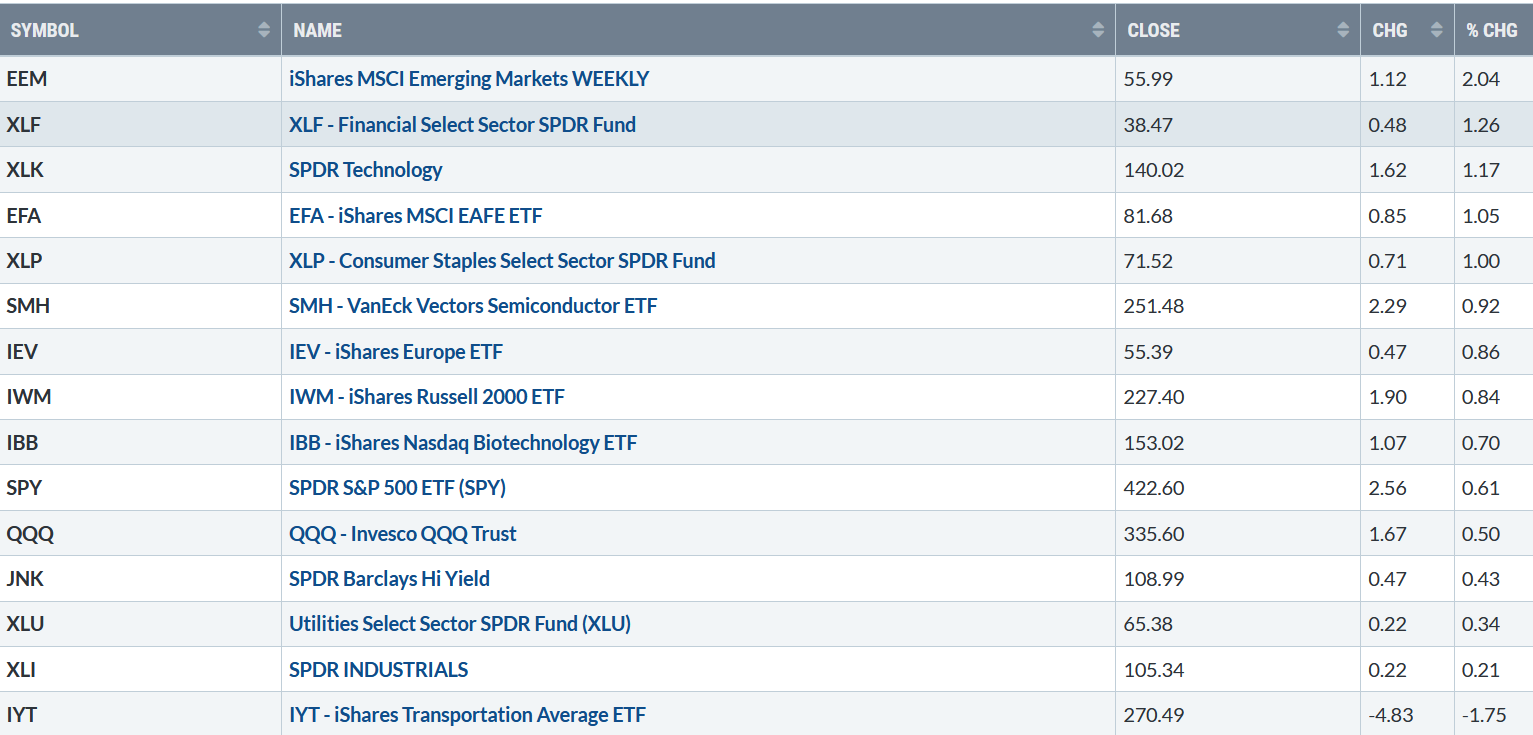Click XLU close value 65.38

[1150, 624]
